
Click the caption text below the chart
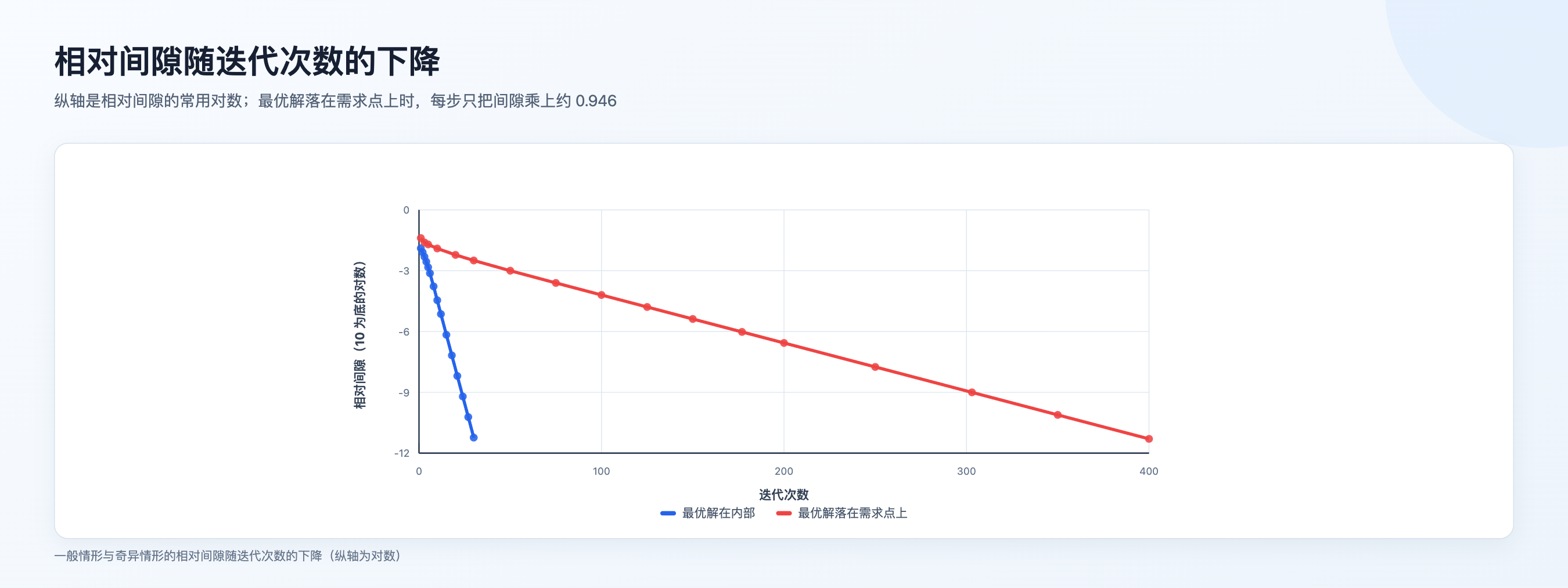click(228, 555)
